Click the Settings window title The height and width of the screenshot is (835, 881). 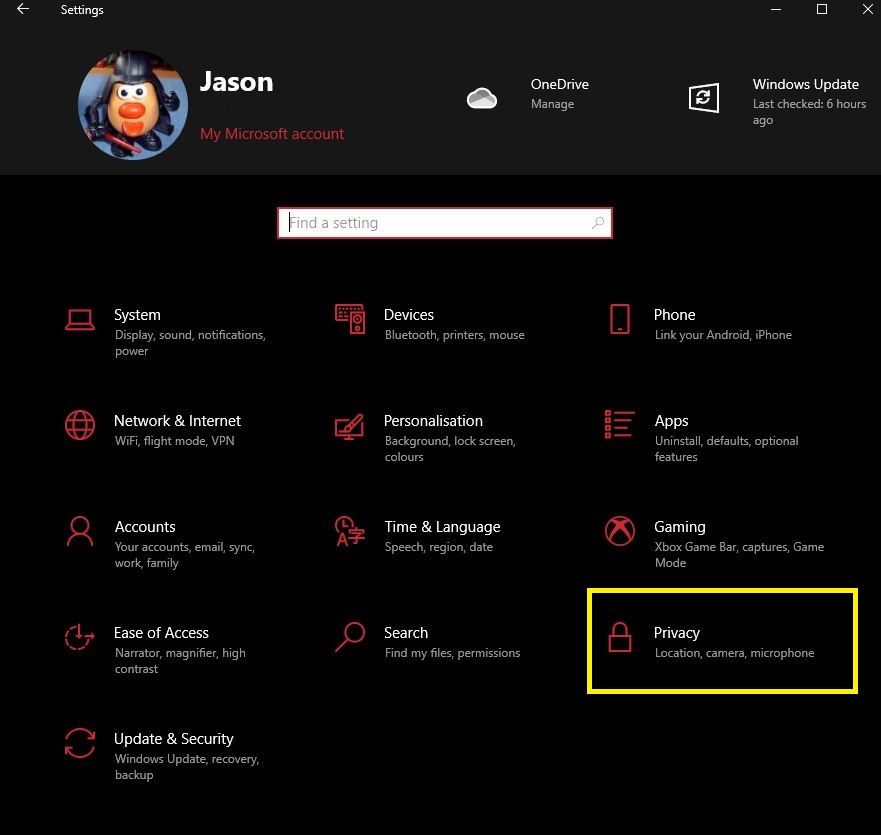(82, 10)
